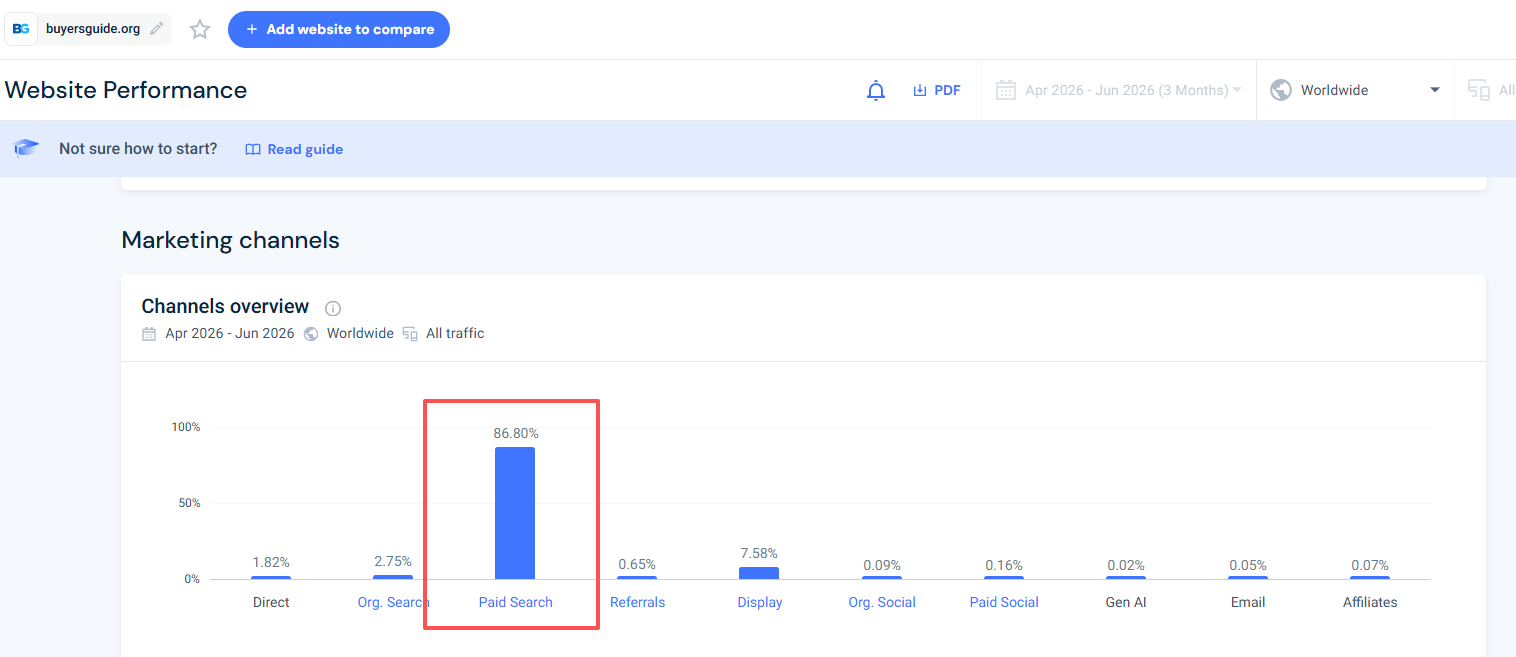The width and height of the screenshot is (1516, 657).
Task: Click the Direct channel label
Action: [x=271, y=602]
